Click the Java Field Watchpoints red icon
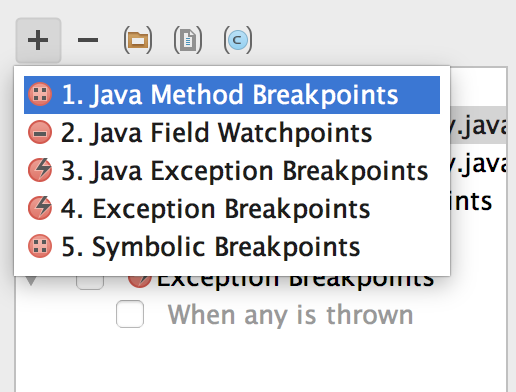 pyautogui.click(x=40, y=132)
